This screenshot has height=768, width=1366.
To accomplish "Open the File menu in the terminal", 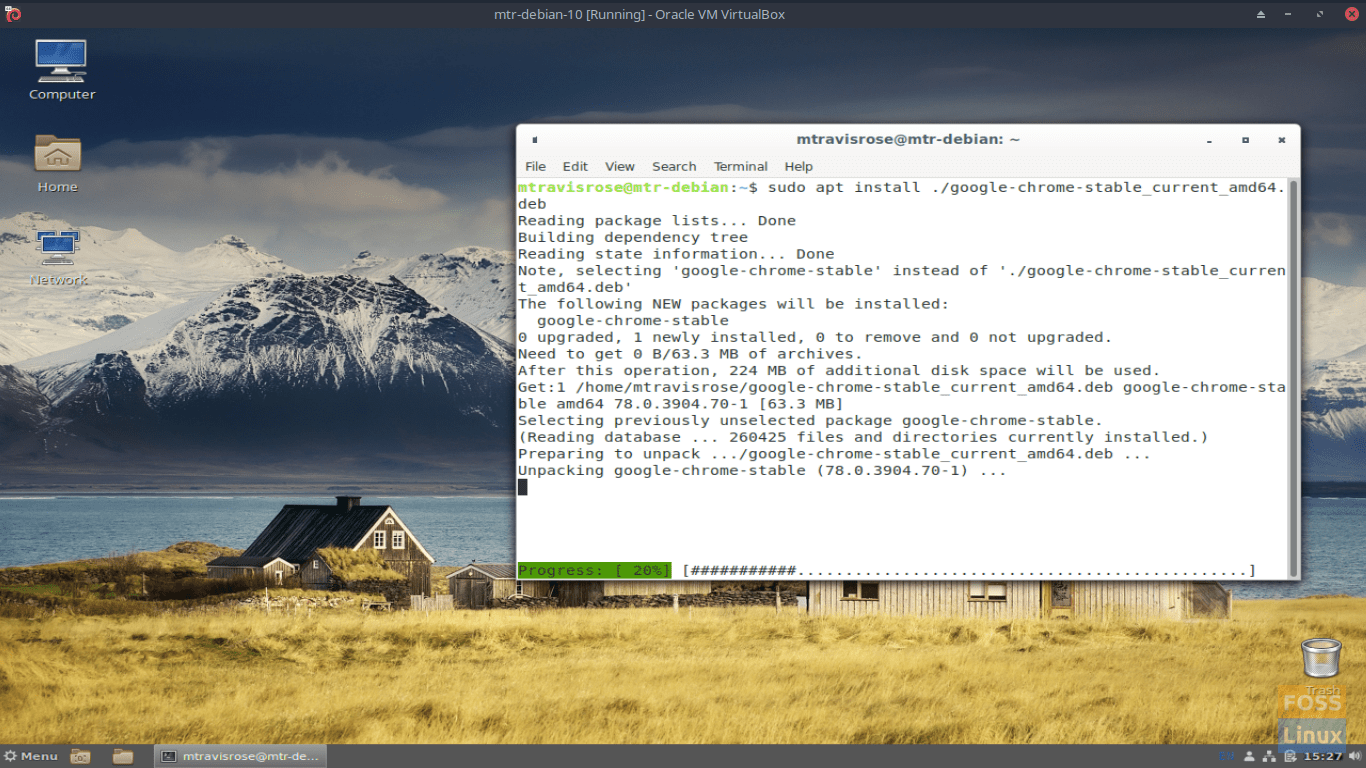I will pyautogui.click(x=536, y=166).
